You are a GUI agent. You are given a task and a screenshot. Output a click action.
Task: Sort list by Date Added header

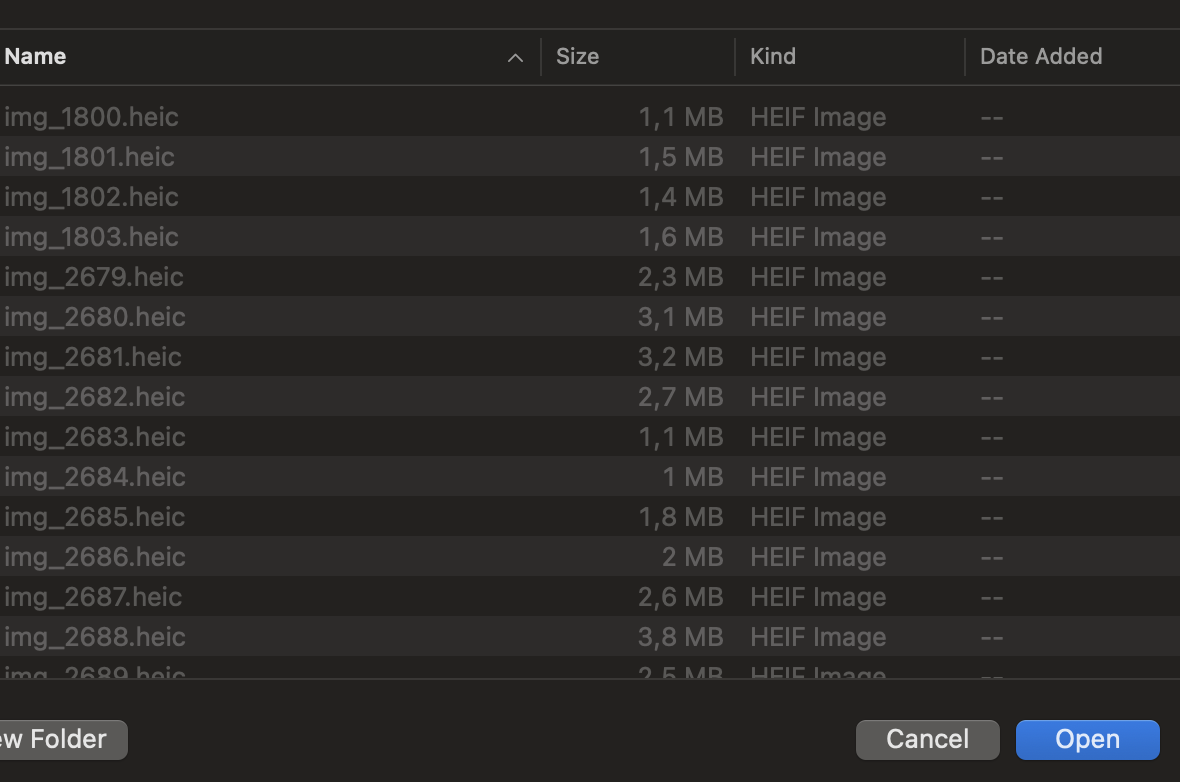tap(1040, 57)
